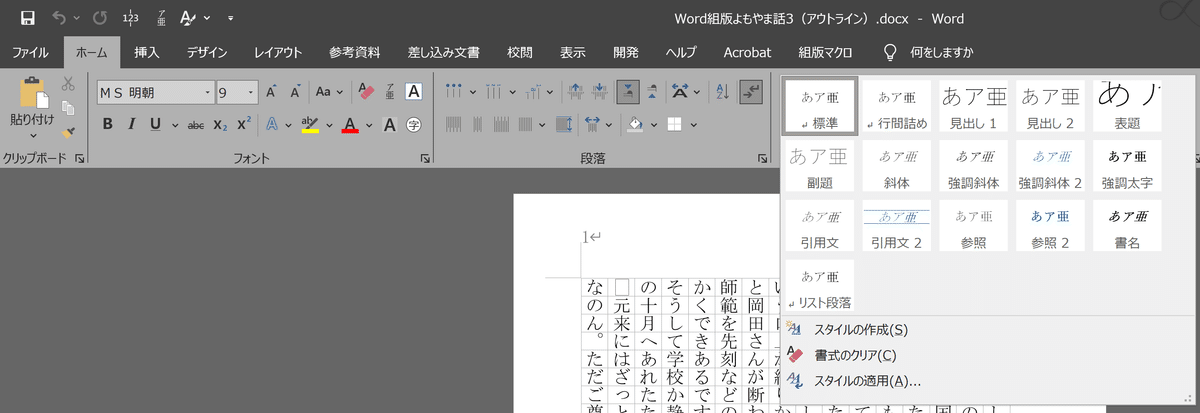The image size is (1200, 413).
Task: Open the underline style dropdown arrow
Action: [x=174, y=125]
